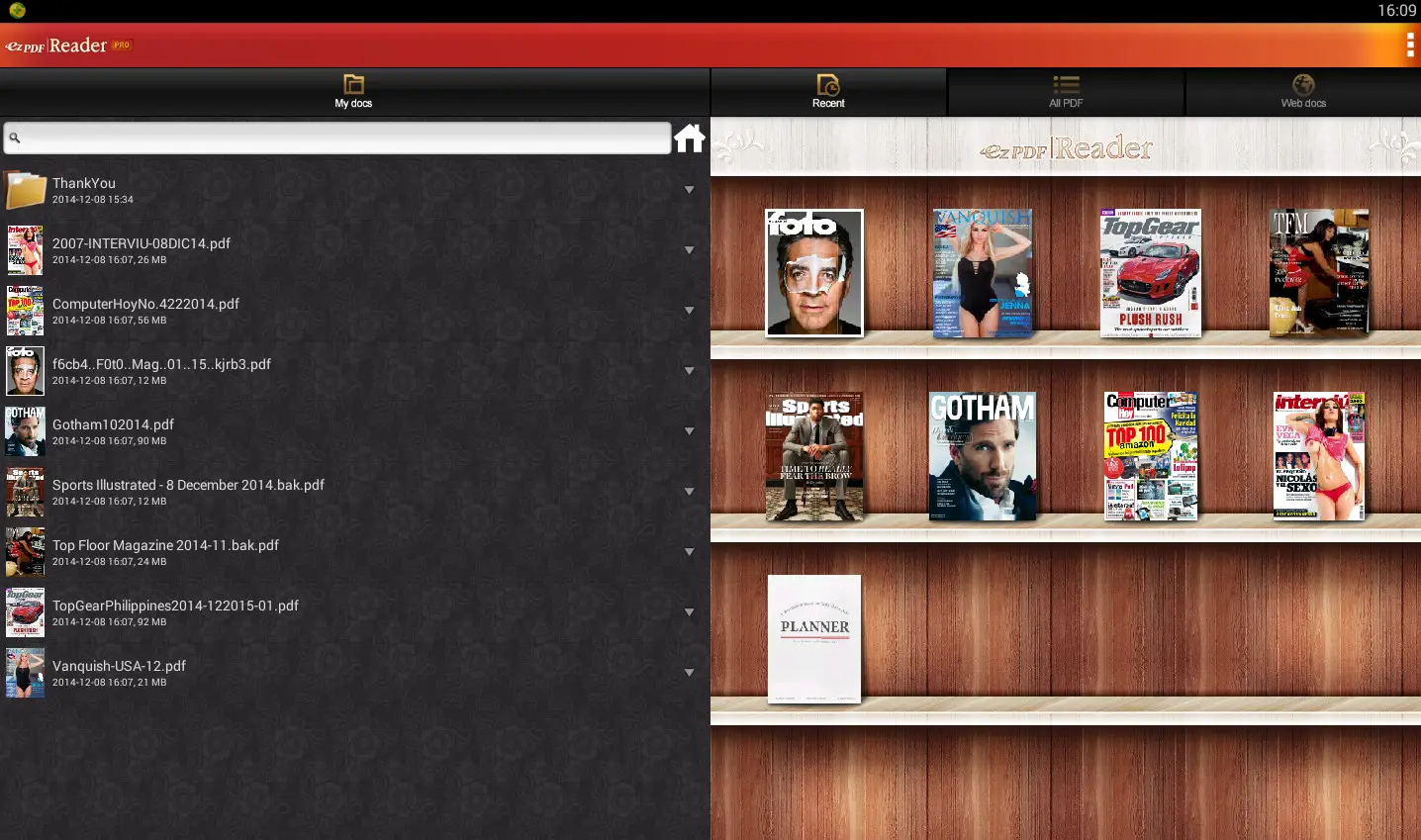Expand options for Vanquish-USA-12.pdf
The image size is (1421, 840).
click(690, 673)
